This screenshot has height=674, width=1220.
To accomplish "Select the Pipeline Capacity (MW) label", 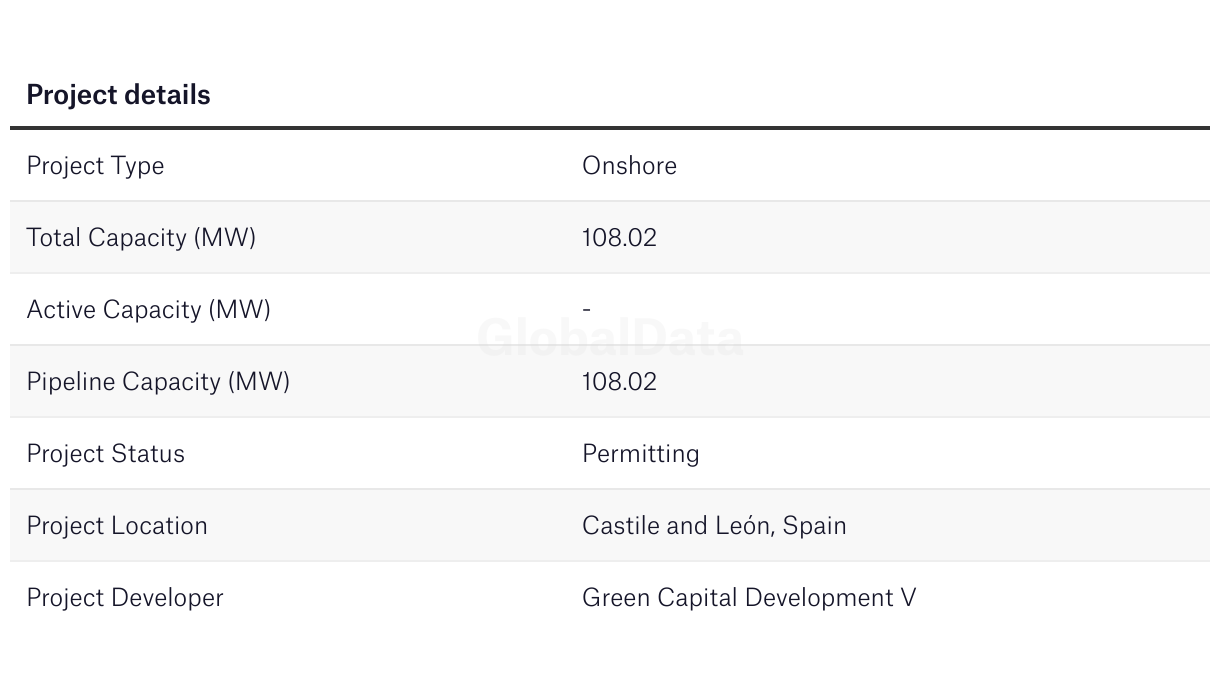I will [158, 382].
